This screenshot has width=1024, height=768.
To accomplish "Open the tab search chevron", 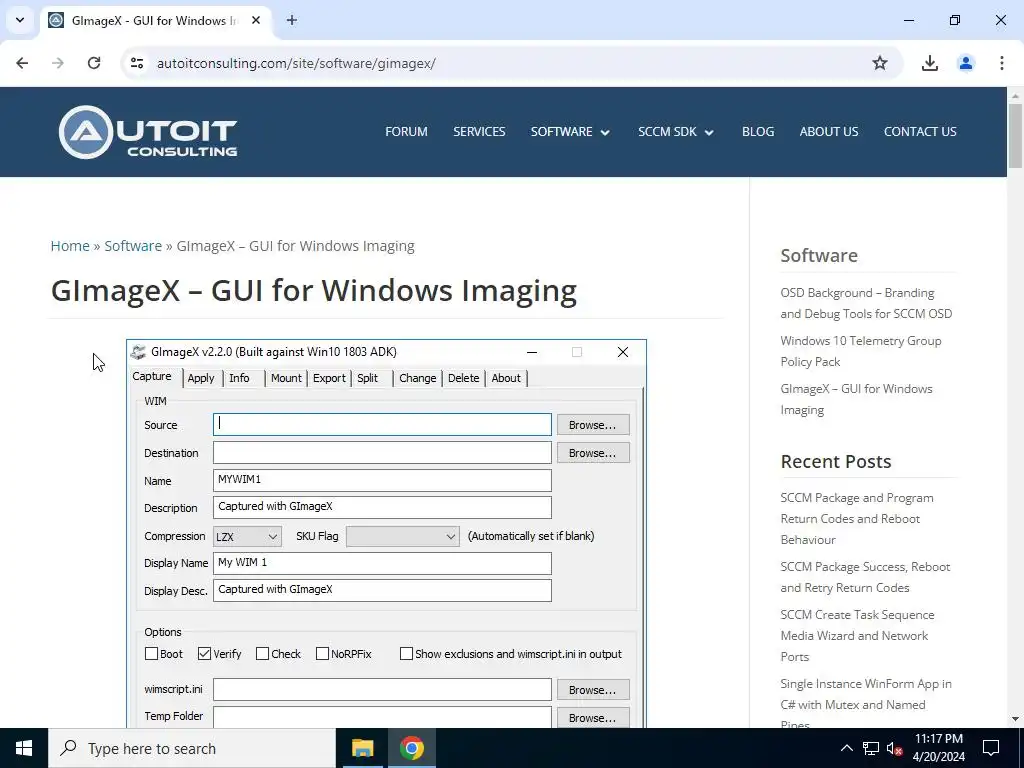I will (20, 20).
